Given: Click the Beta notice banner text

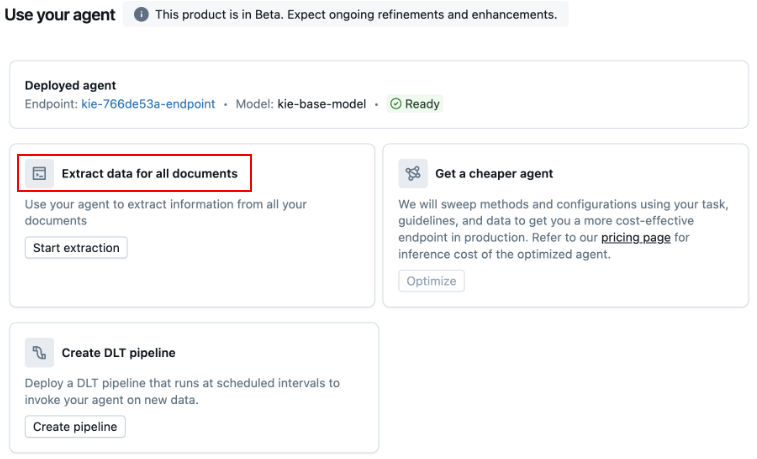Looking at the screenshot, I should click(x=356, y=14).
